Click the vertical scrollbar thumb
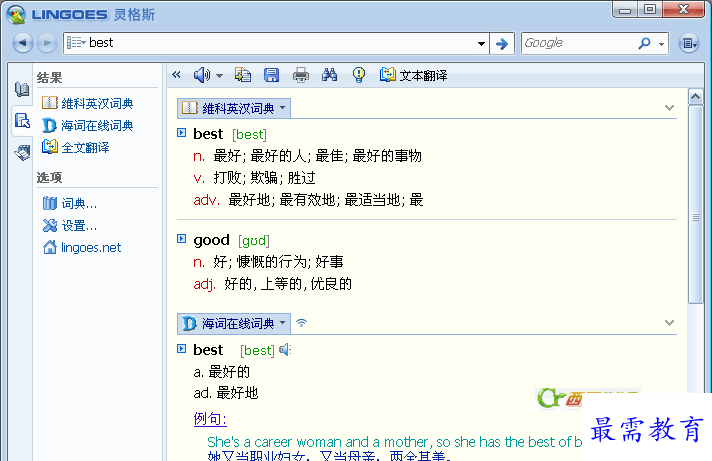 click(695, 204)
